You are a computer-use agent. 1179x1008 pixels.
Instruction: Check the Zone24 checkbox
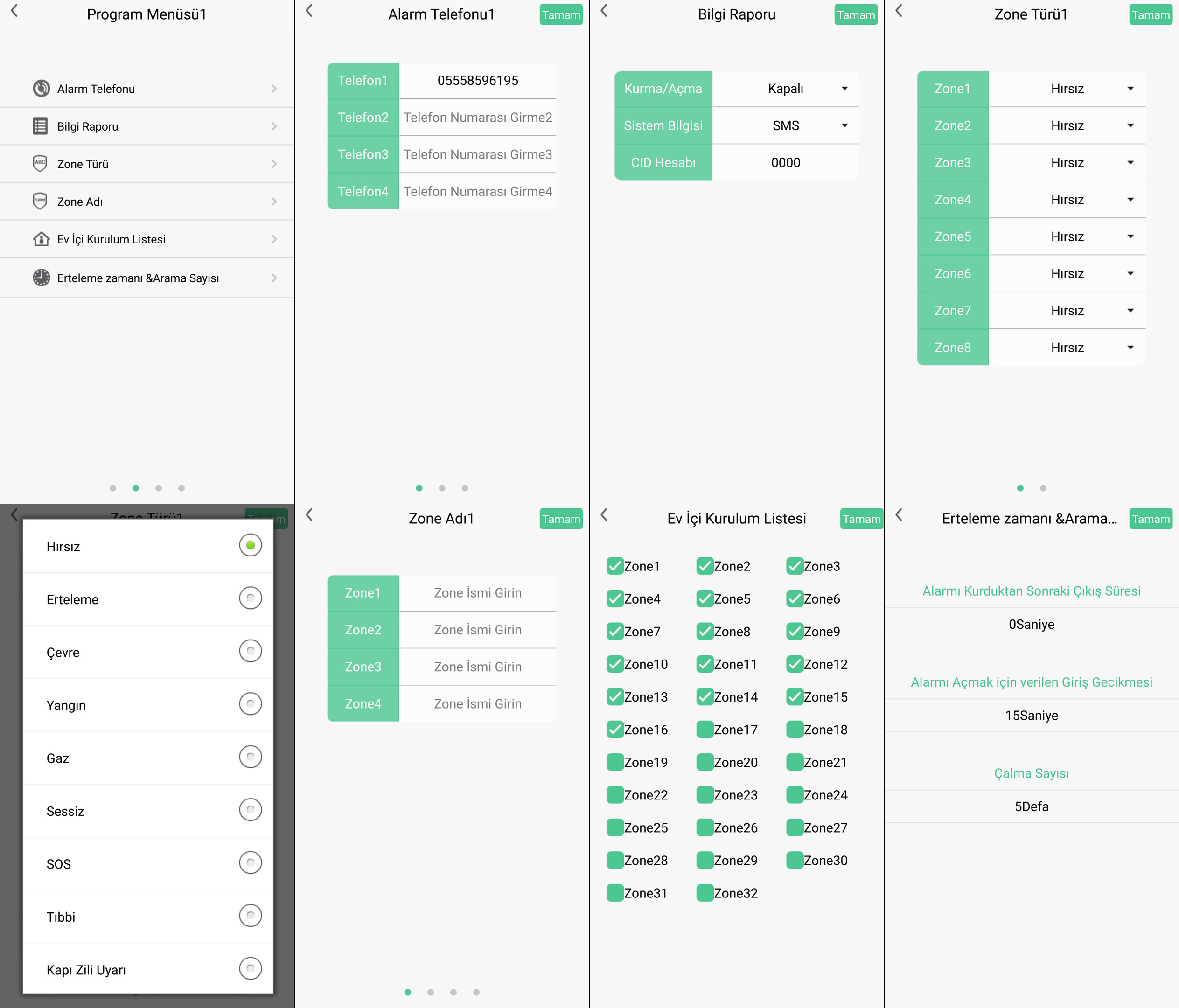click(795, 795)
